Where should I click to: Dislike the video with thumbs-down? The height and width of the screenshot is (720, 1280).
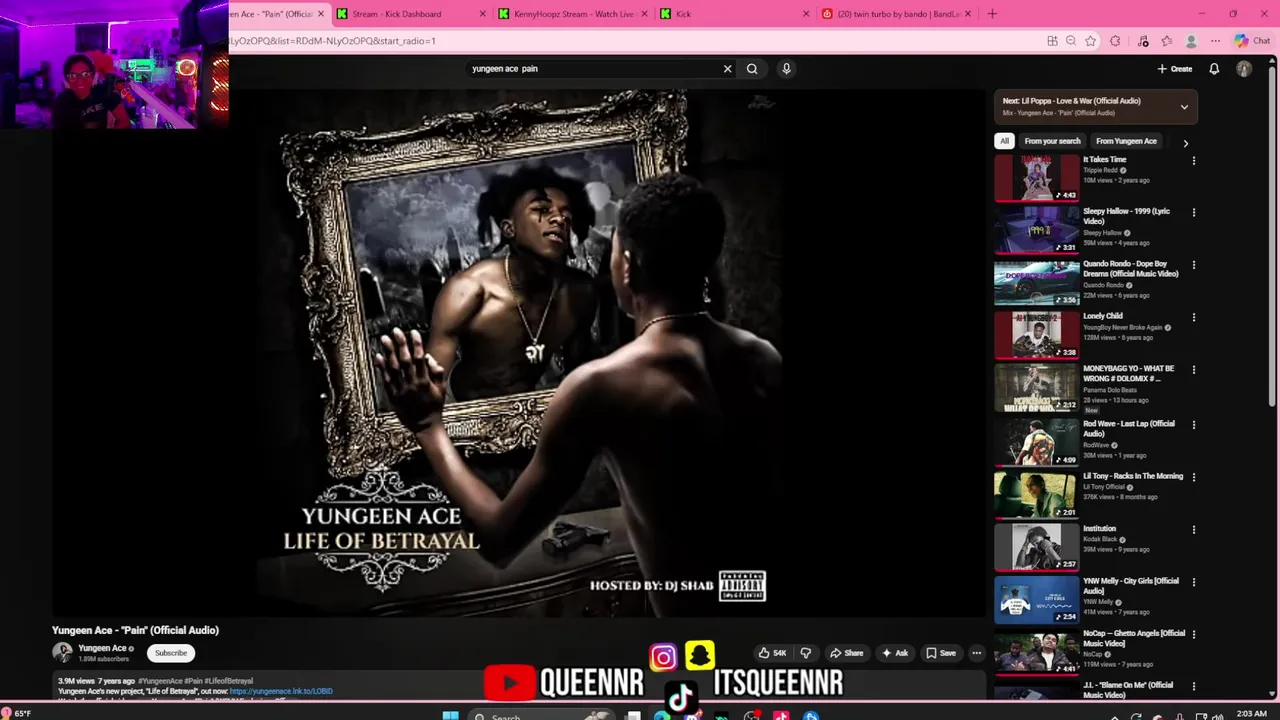click(805, 653)
